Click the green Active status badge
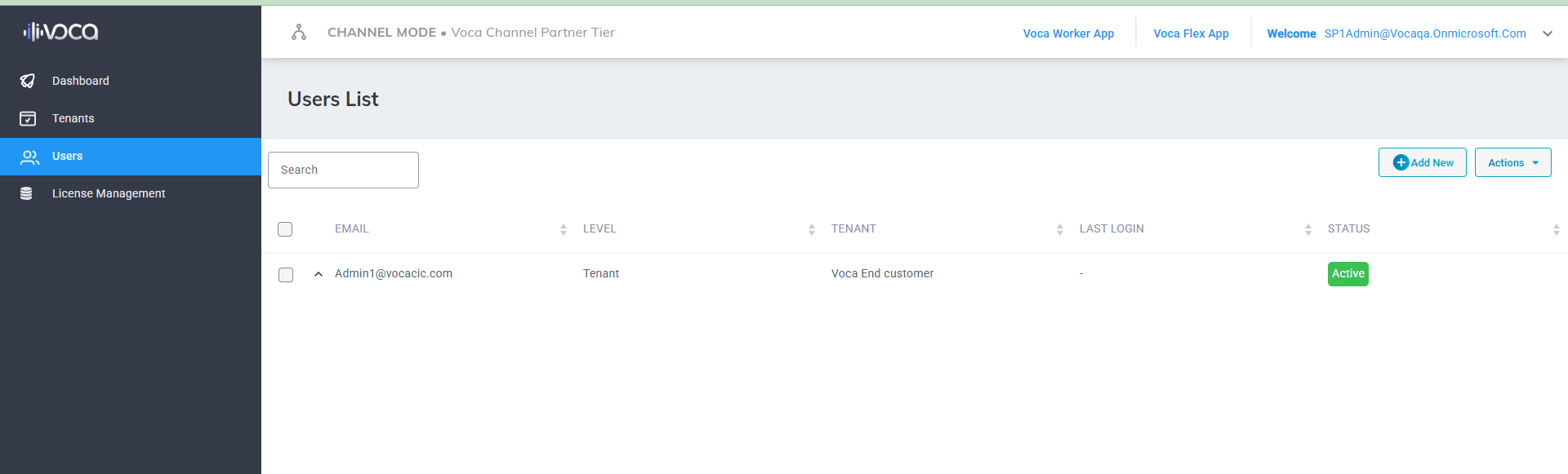This screenshot has width=1568, height=474. tap(1347, 274)
